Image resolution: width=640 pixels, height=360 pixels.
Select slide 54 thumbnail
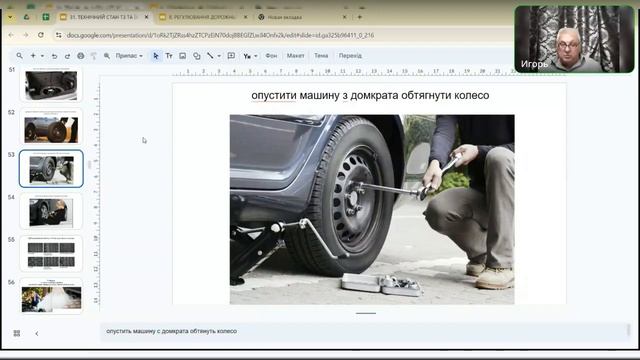[x=51, y=211]
